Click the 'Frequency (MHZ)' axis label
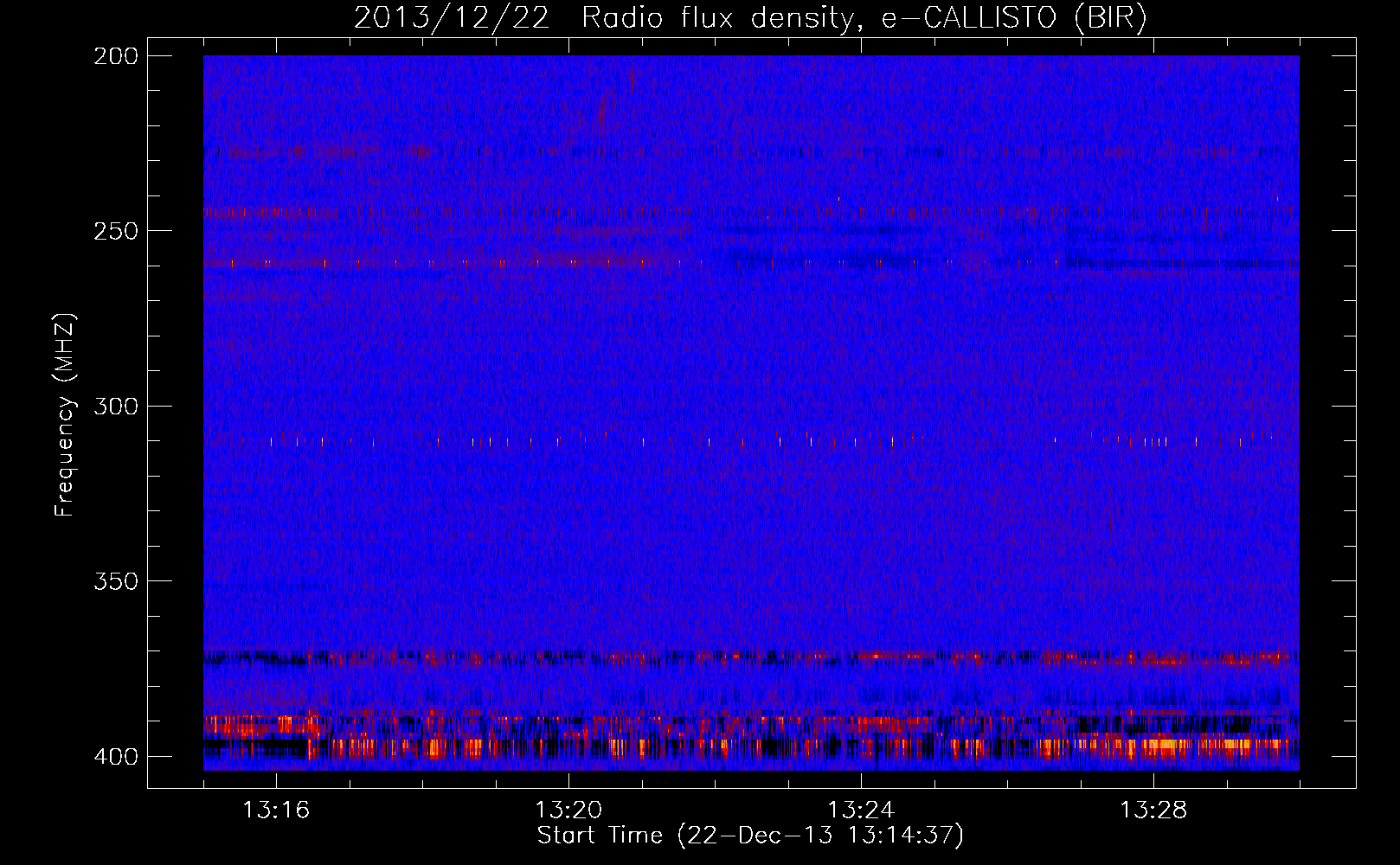The image size is (1400, 865). click(x=65, y=415)
